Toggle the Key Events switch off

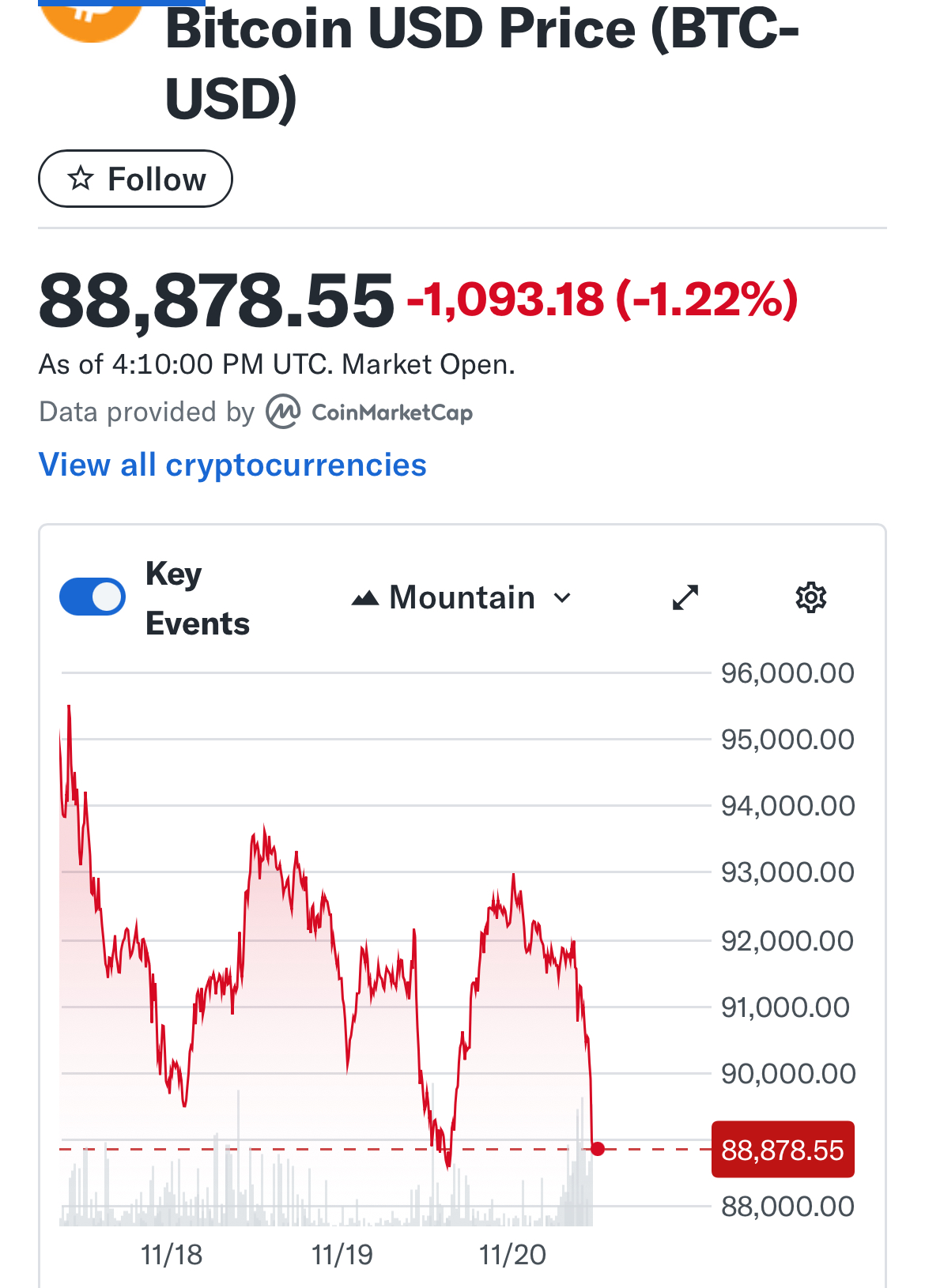[92, 597]
